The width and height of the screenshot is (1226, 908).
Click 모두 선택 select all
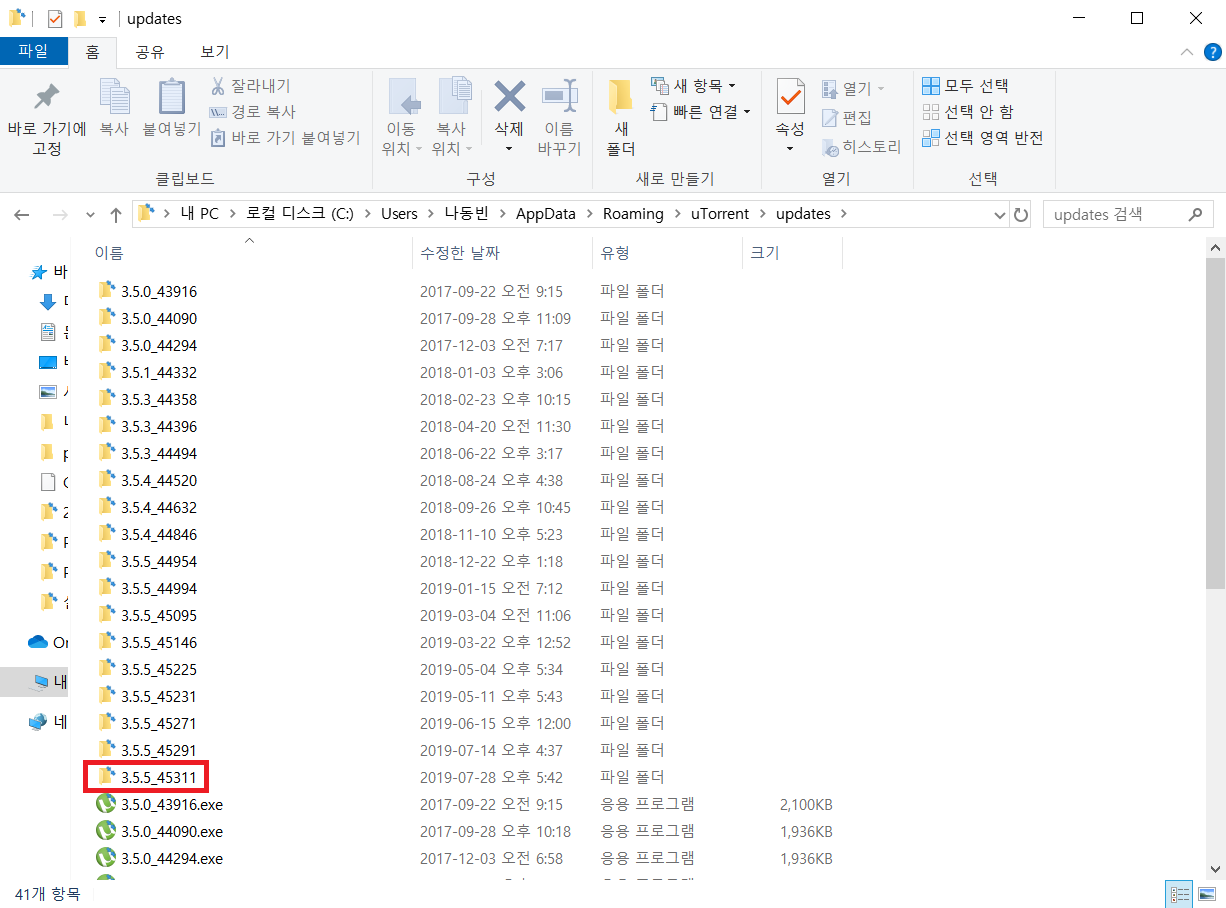(x=966, y=86)
